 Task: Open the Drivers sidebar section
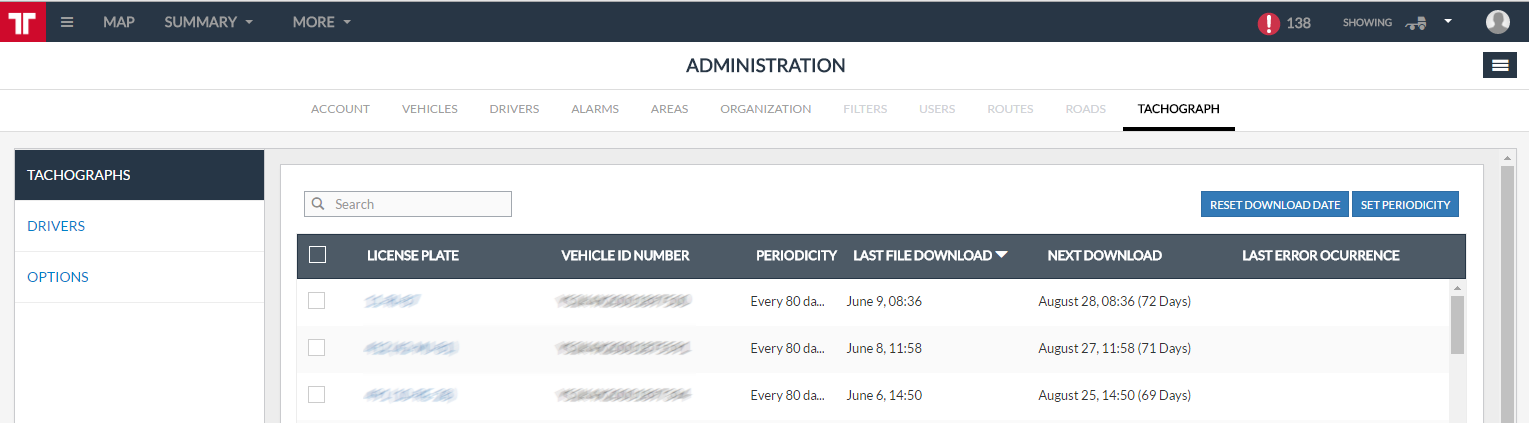56,226
